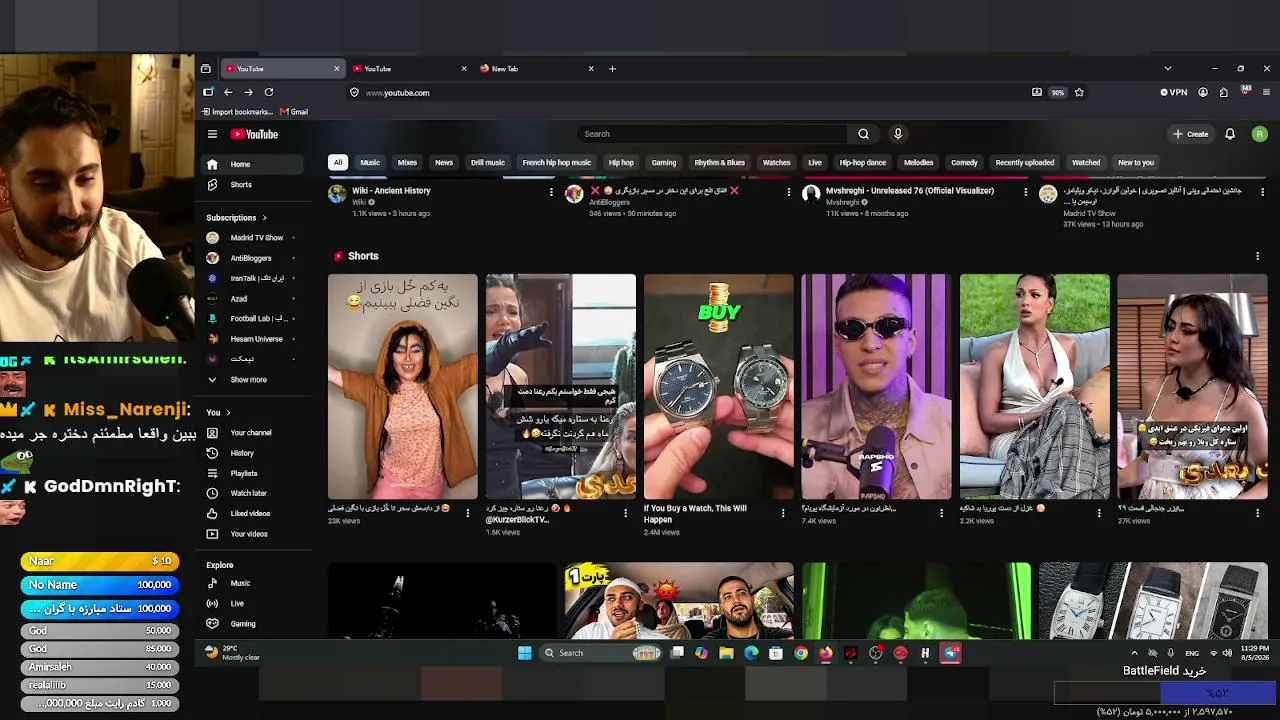Open the Wiki - Ancient History video title

pyautogui.click(x=391, y=191)
